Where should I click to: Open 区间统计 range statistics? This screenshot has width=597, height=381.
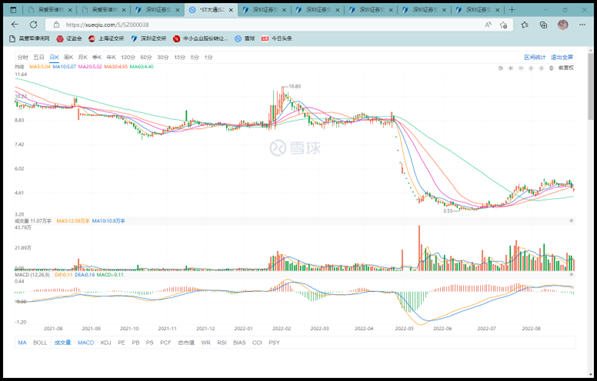535,57
